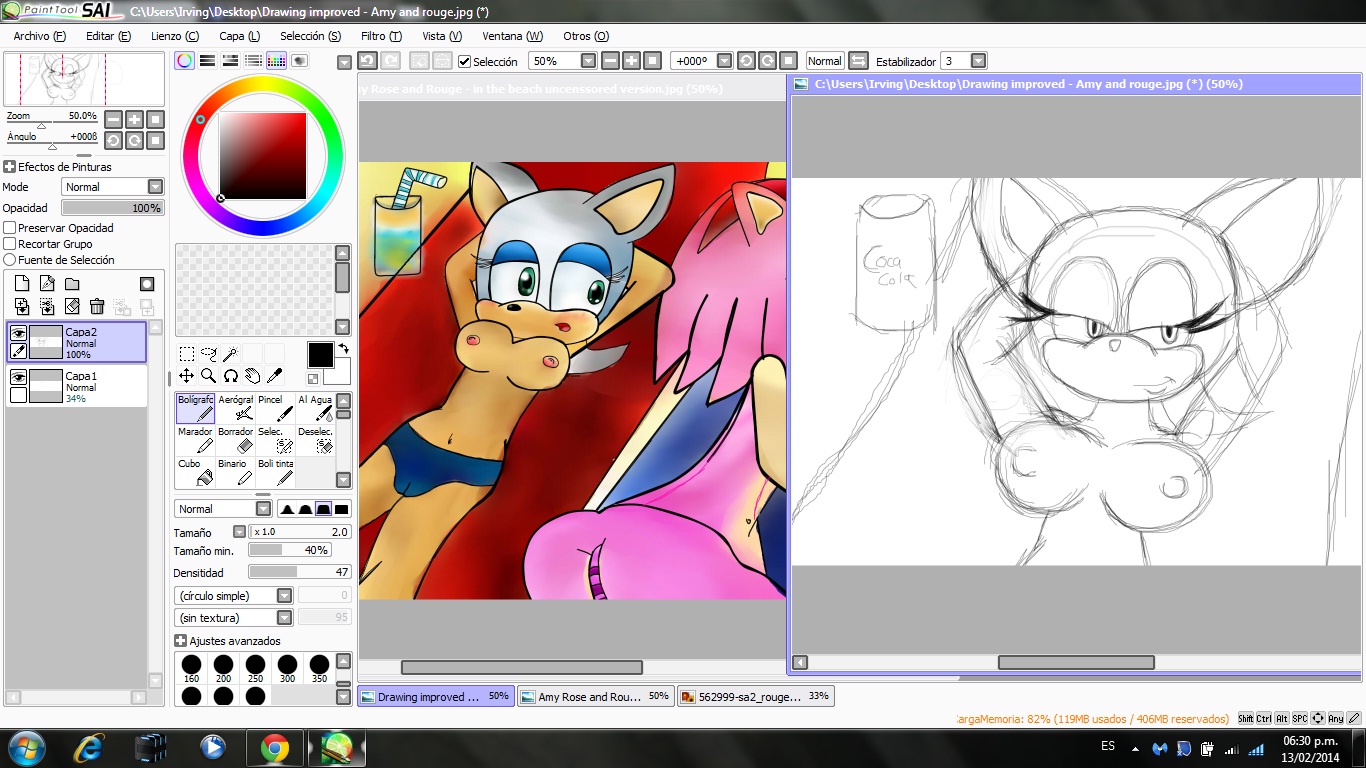Choose the magic wand tool
Viewport: 1366px width, 768px height.
click(x=230, y=353)
